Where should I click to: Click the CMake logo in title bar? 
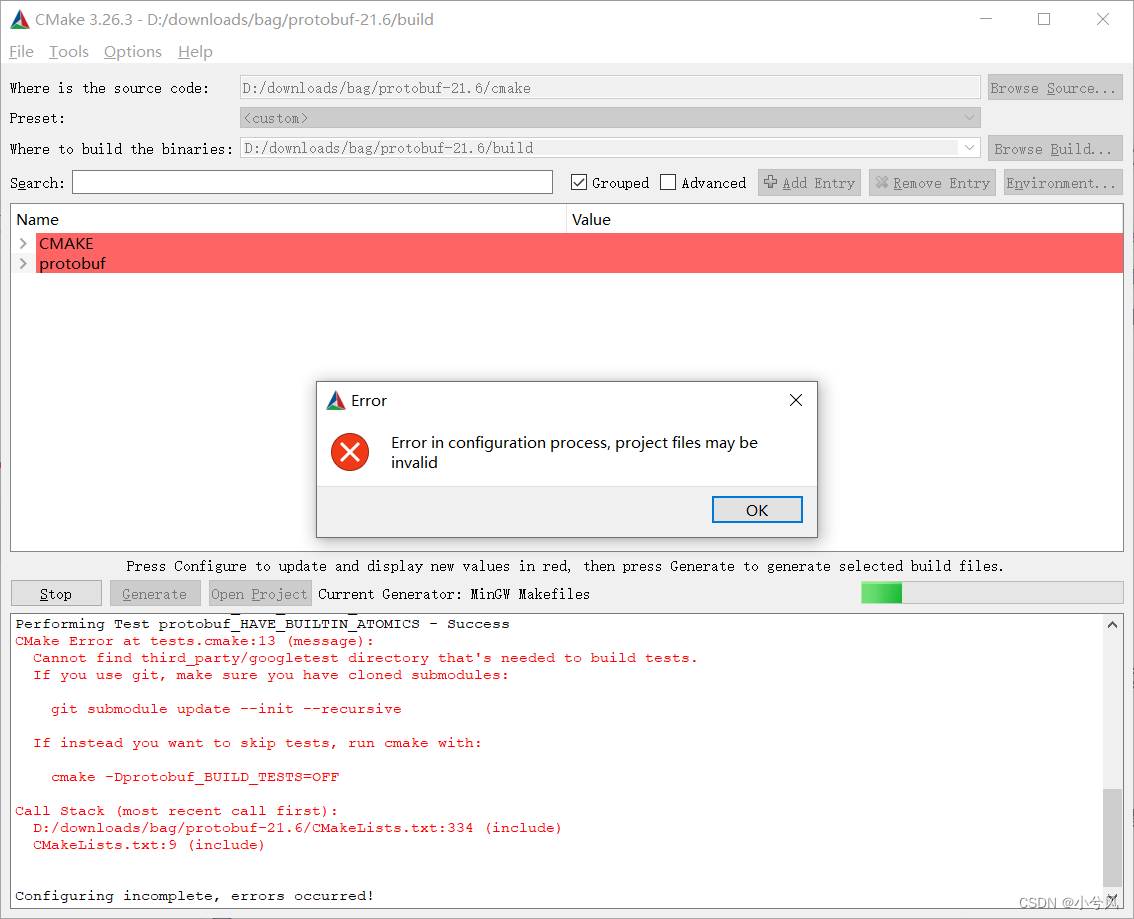(20, 20)
